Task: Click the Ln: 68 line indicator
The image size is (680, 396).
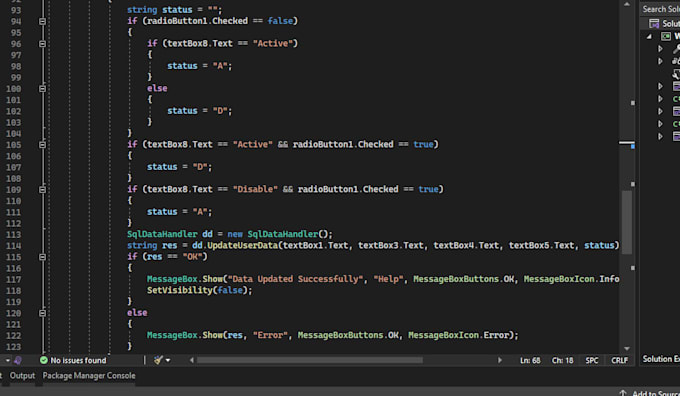Action: (530, 360)
